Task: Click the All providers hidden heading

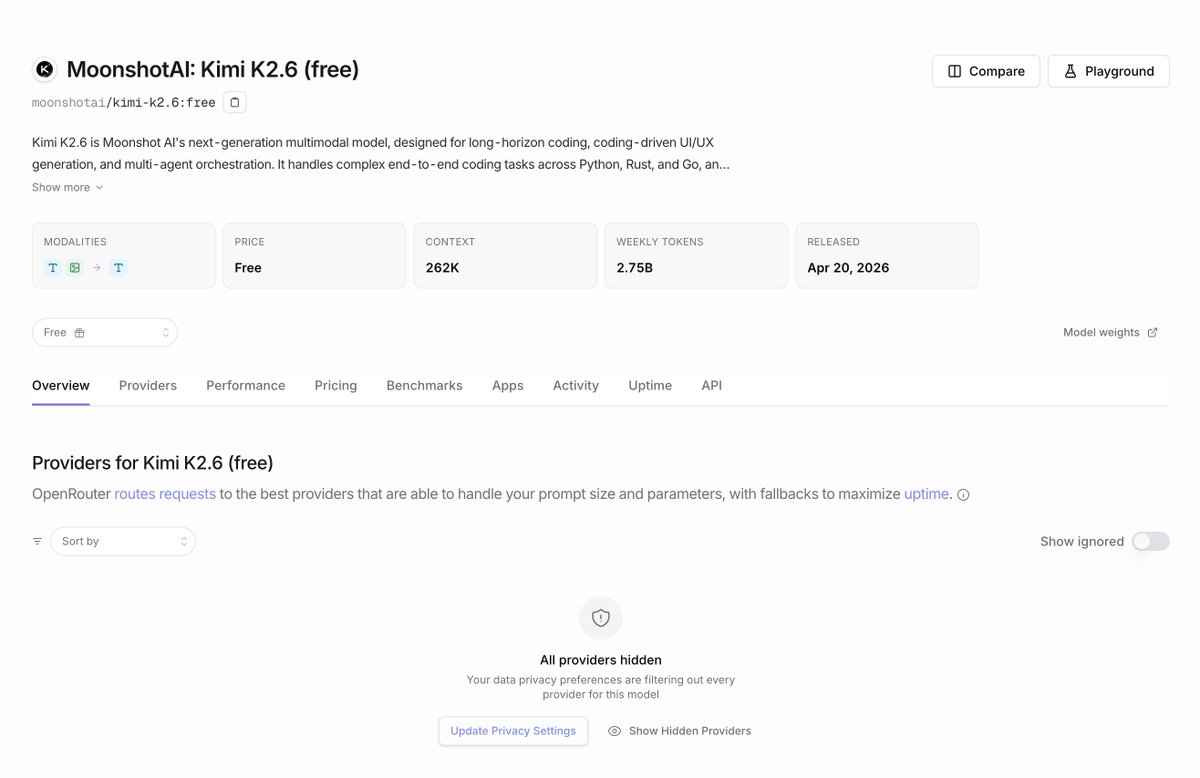Action: pyautogui.click(x=601, y=660)
